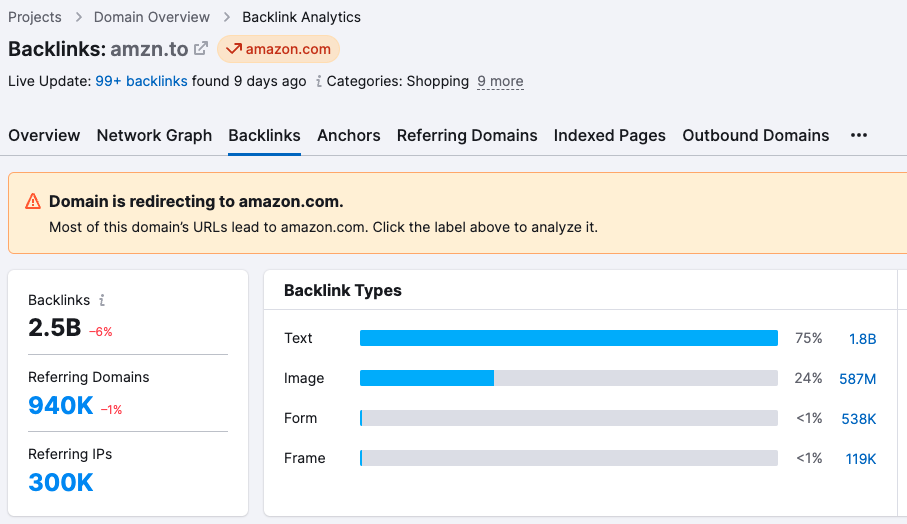907x524 pixels.
Task: Go to Projects breadcrumb
Action: (x=35, y=17)
